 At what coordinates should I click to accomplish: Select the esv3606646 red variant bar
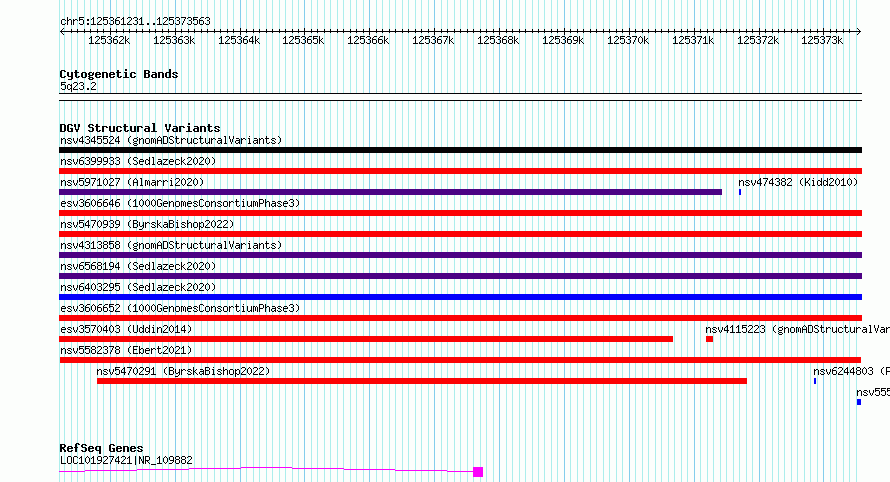pyautogui.click(x=460, y=213)
